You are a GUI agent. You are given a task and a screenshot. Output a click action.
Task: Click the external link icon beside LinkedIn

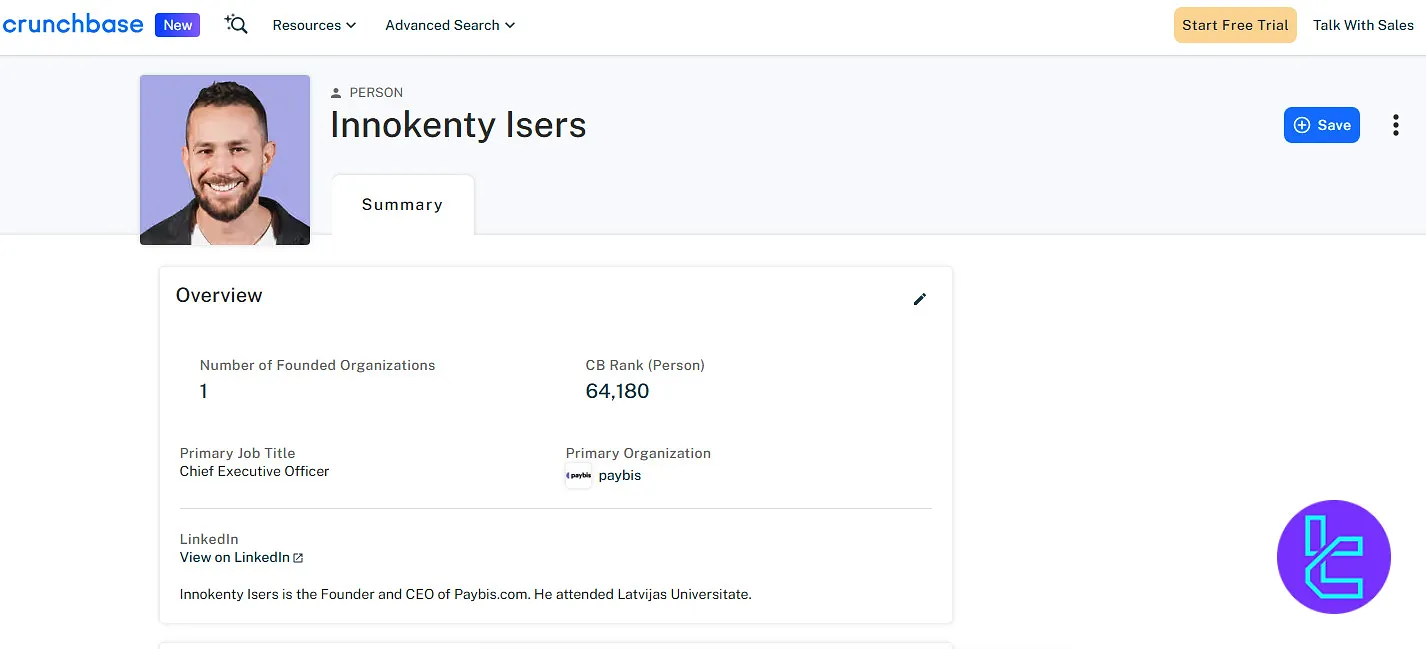click(x=298, y=558)
